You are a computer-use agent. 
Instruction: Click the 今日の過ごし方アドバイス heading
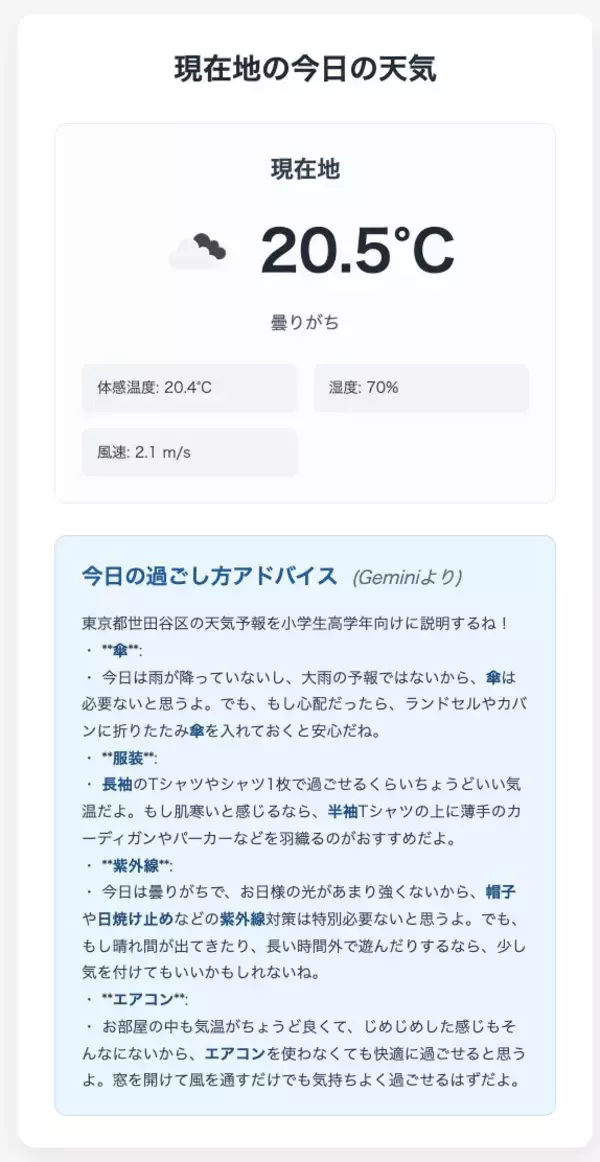[209, 576]
